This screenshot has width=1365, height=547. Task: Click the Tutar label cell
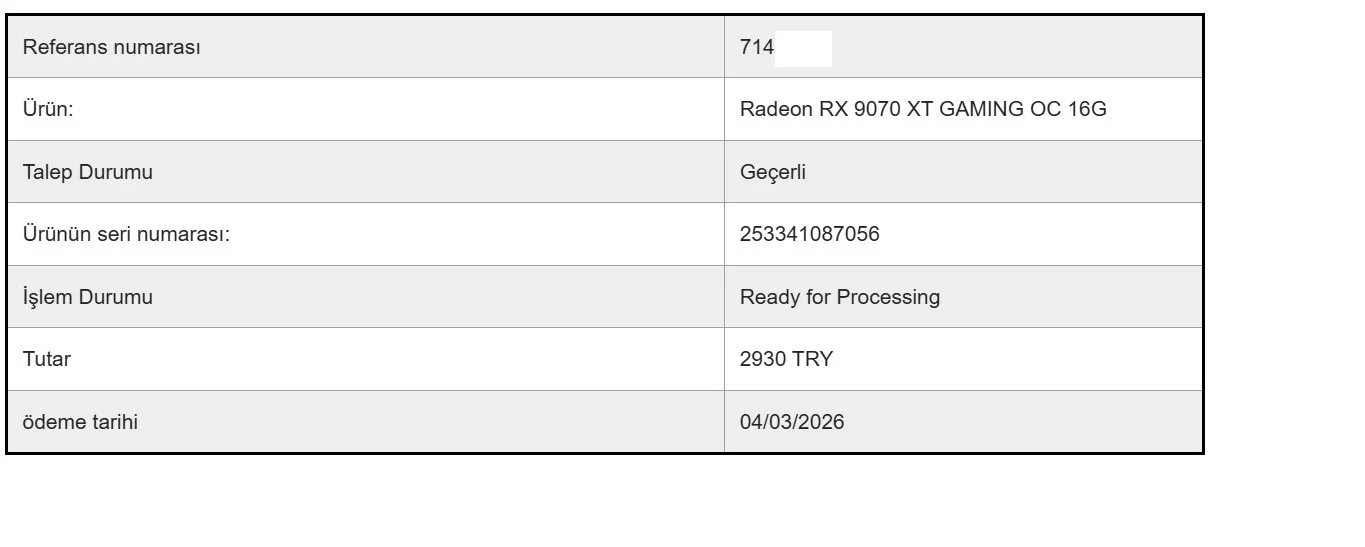[x=366, y=359]
